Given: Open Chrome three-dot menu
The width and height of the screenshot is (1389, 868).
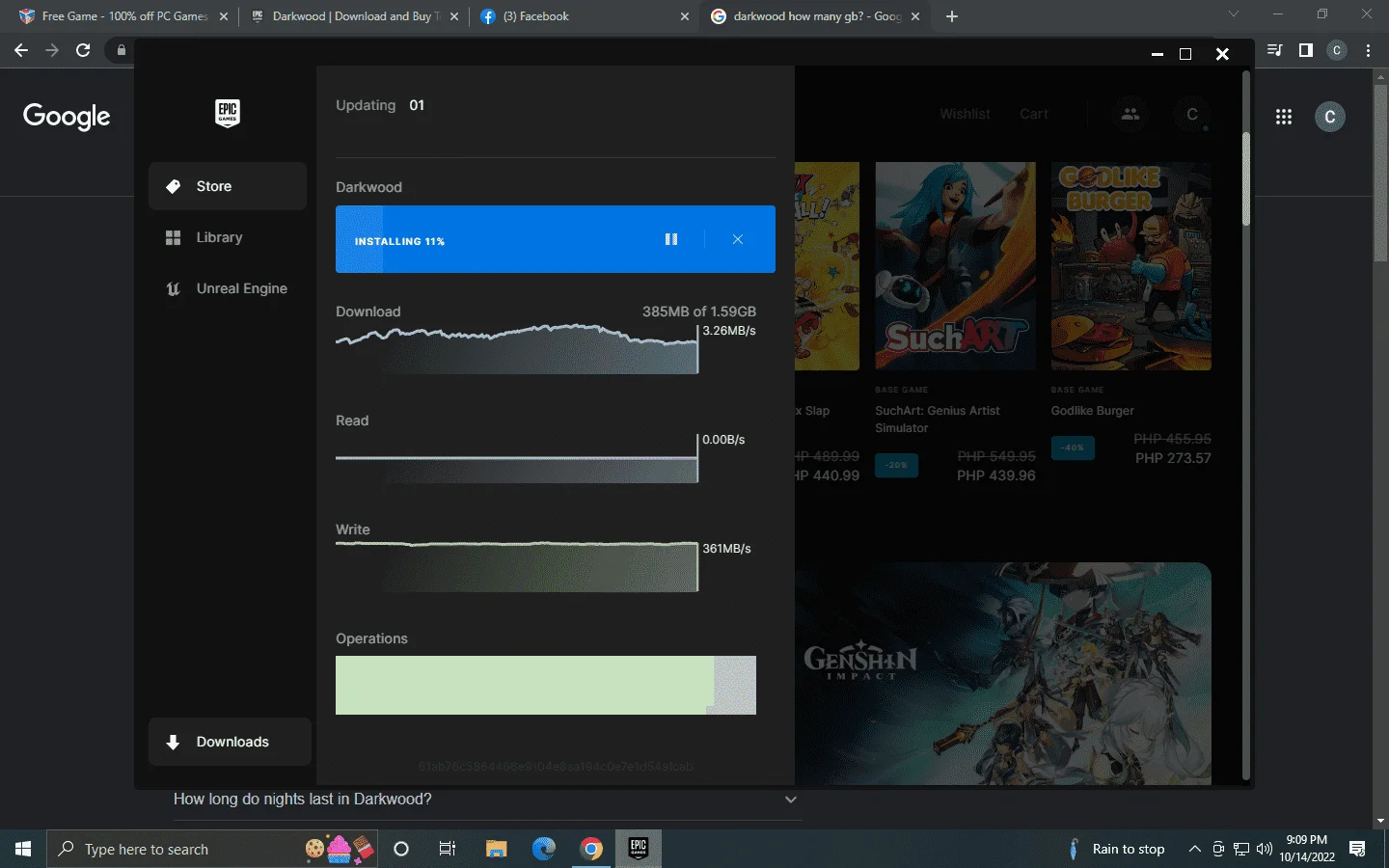Looking at the screenshot, I should point(1368,50).
